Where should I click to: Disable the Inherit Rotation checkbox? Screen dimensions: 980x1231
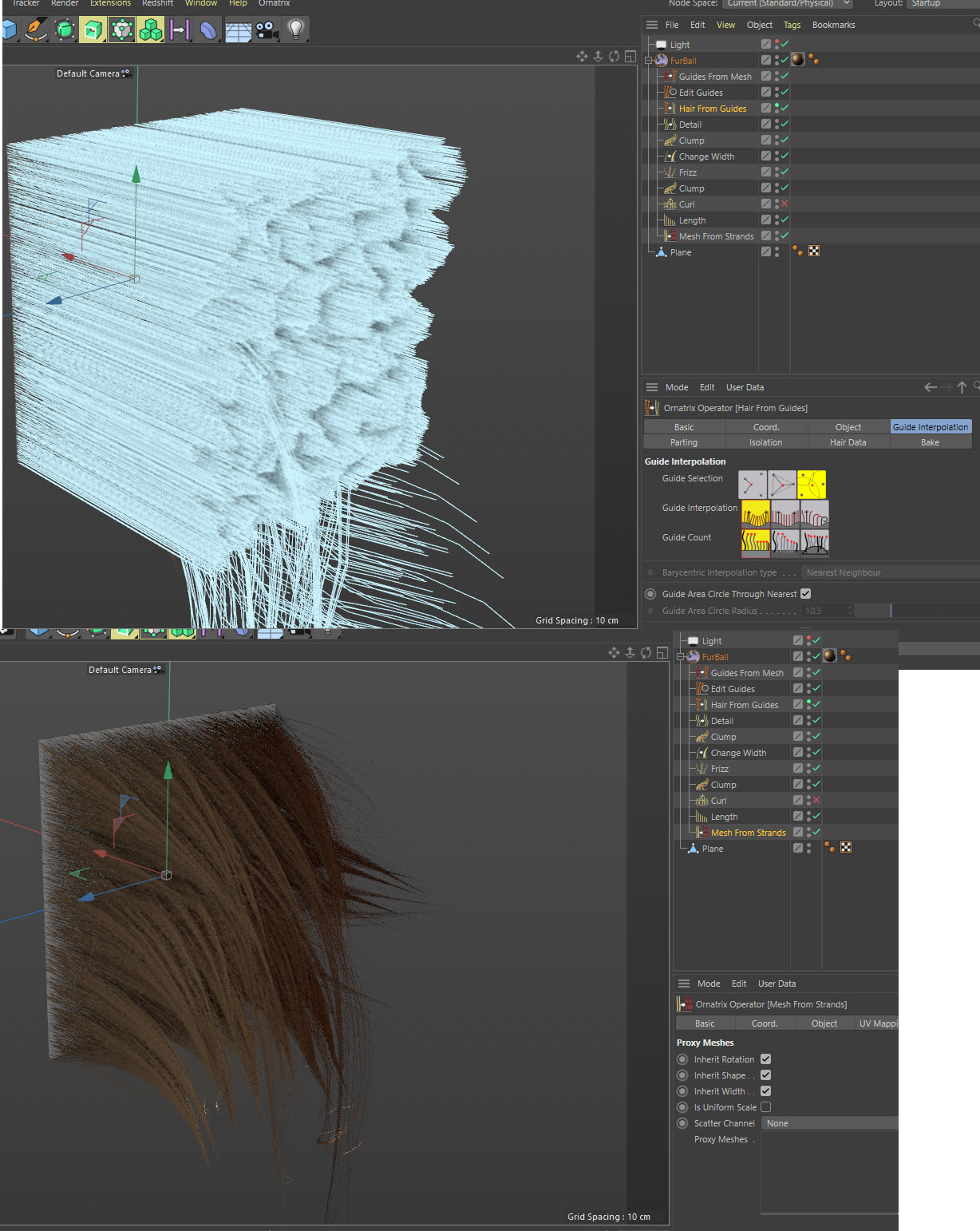coord(765,1059)
